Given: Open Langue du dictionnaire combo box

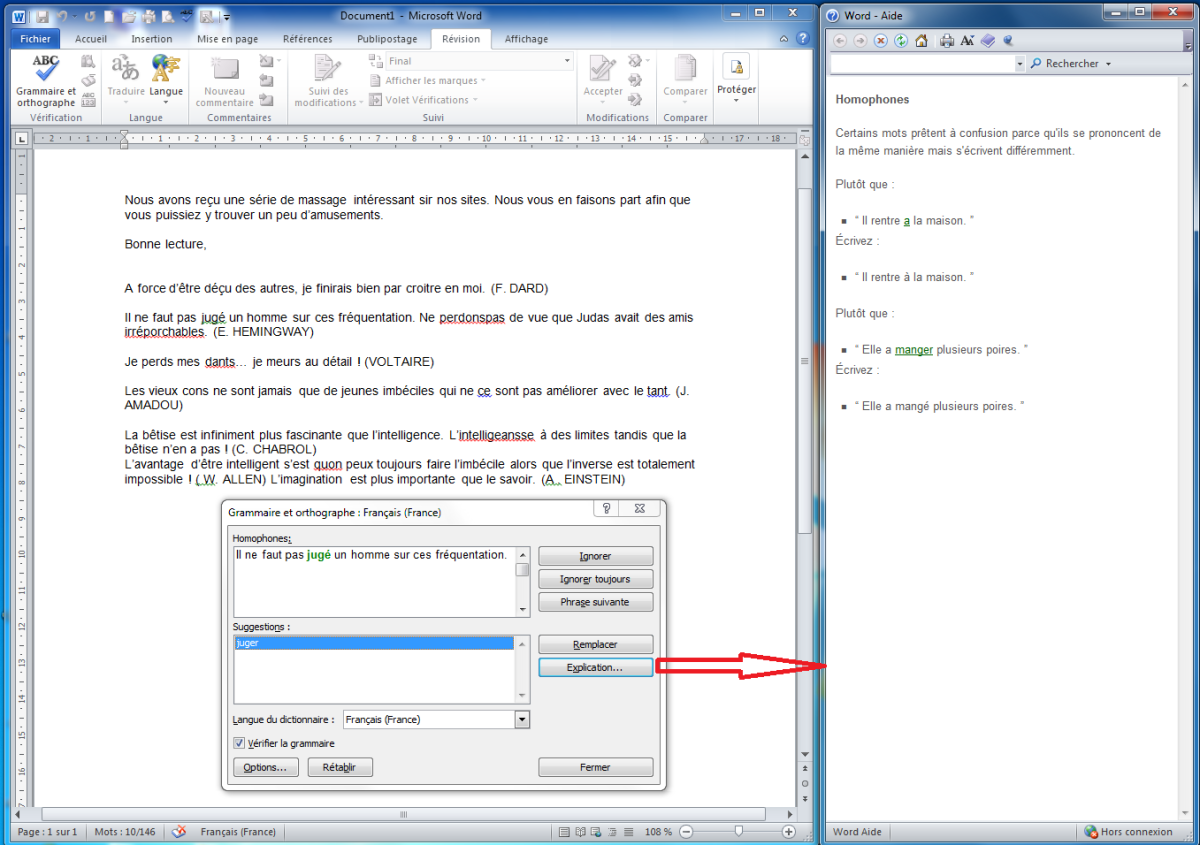Looking at the screenshot, I should [x=436, y=719].
